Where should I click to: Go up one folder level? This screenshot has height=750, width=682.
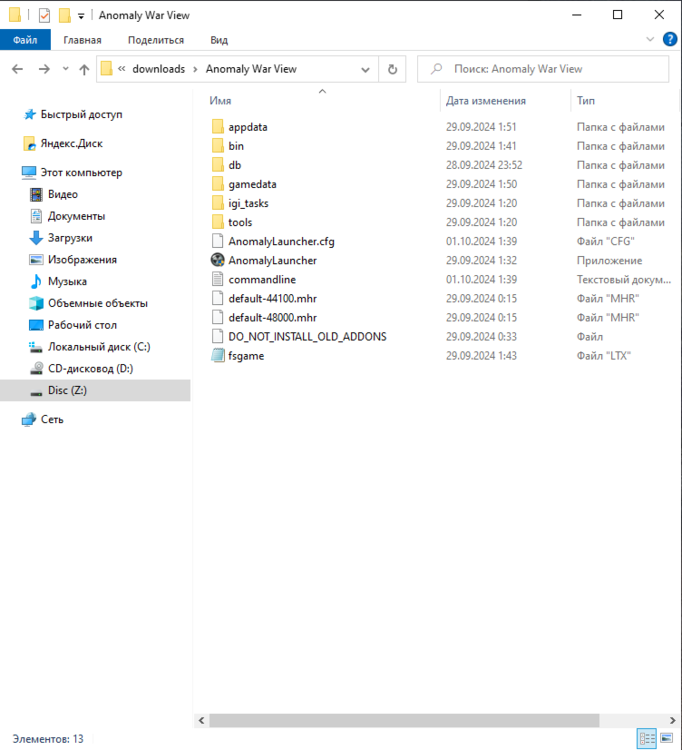click(x=84, y=69)
